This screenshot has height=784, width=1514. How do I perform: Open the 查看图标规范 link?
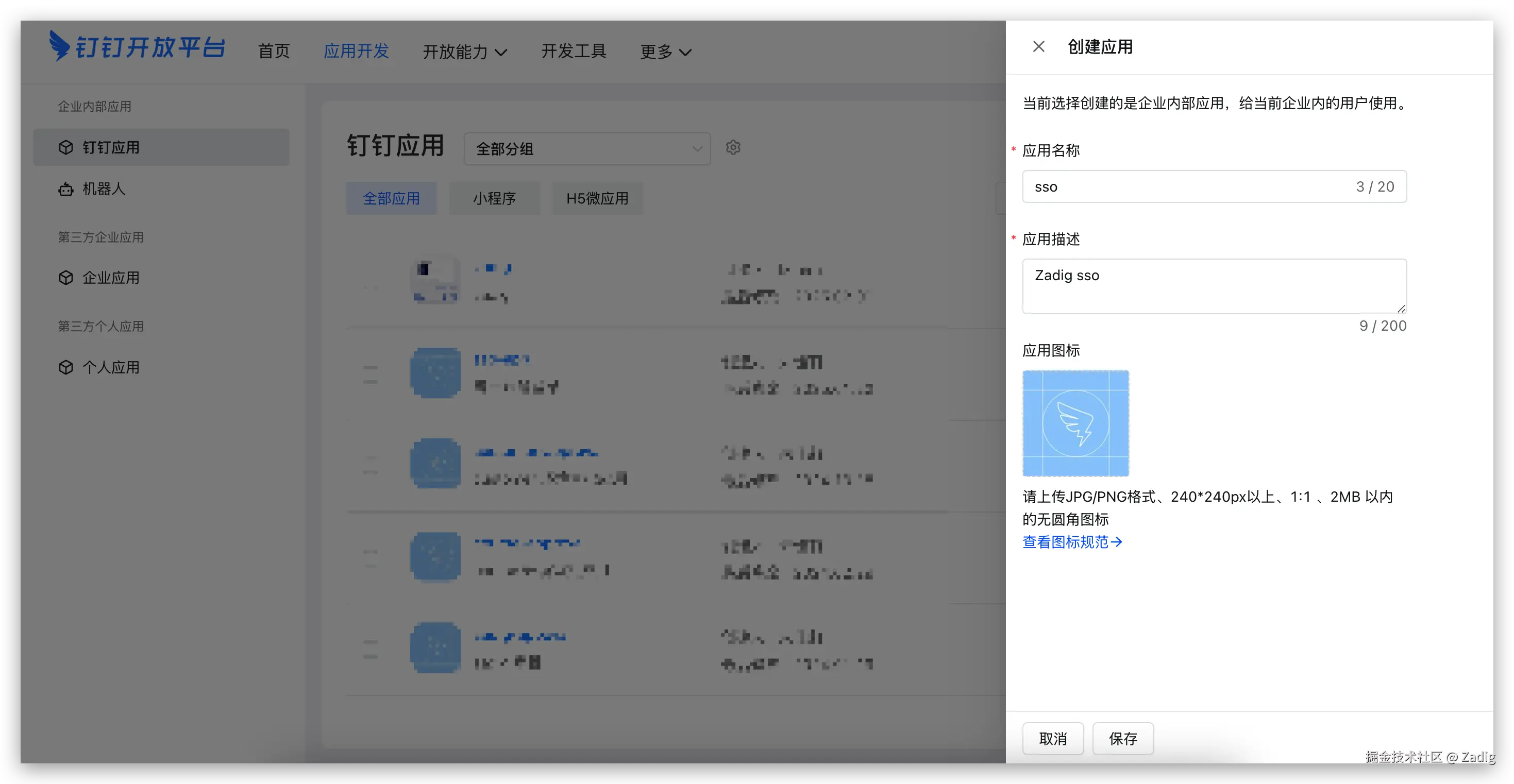pos(1072,542)
